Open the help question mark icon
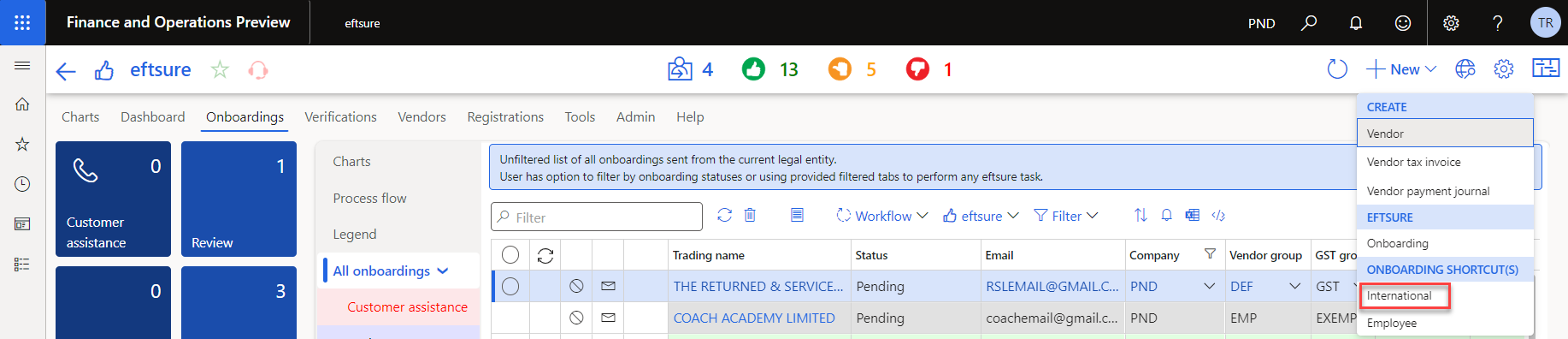This screenshot has height=339, width=1568. (1498, 23)
